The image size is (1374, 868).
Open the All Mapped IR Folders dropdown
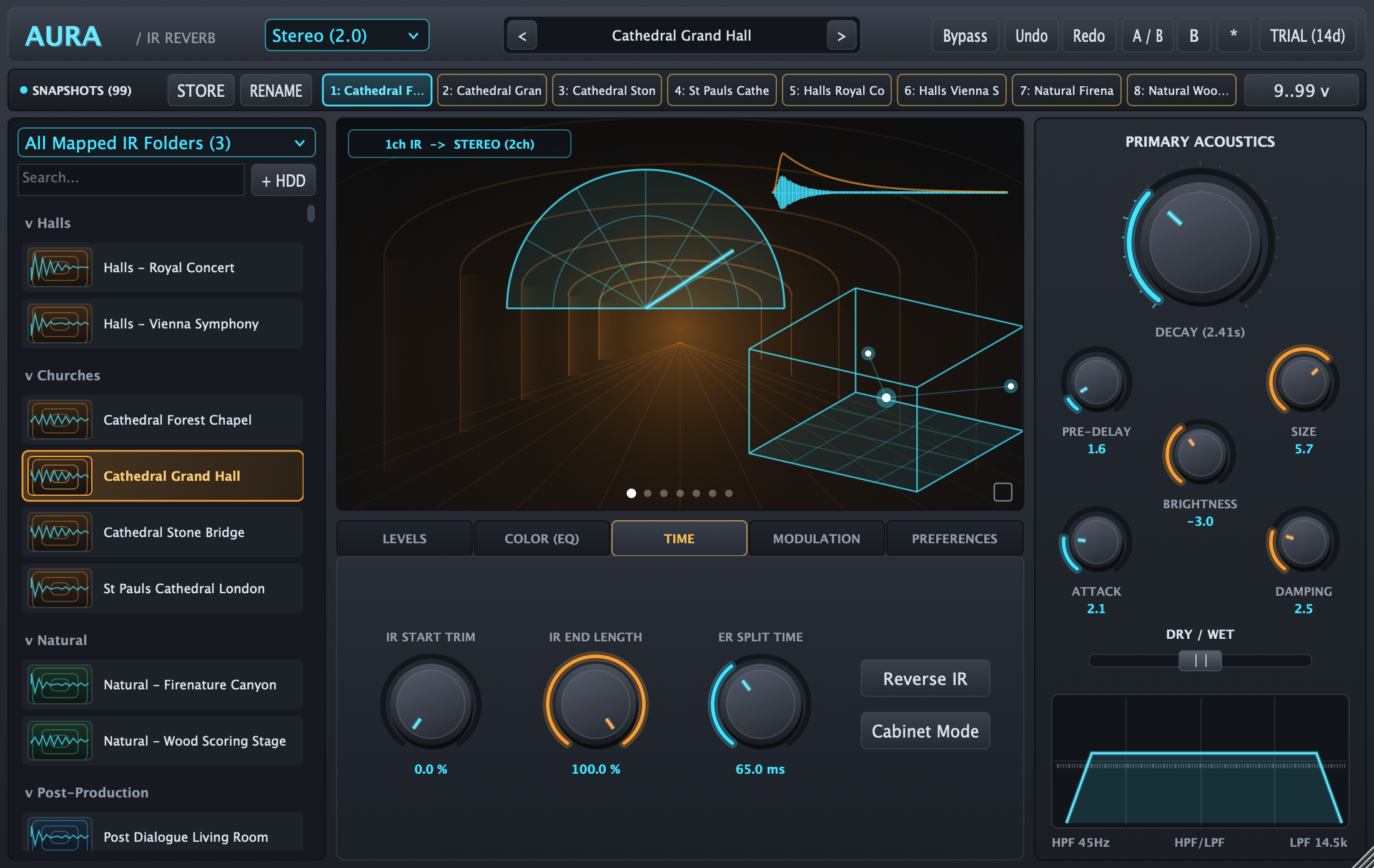coord(166,143)
